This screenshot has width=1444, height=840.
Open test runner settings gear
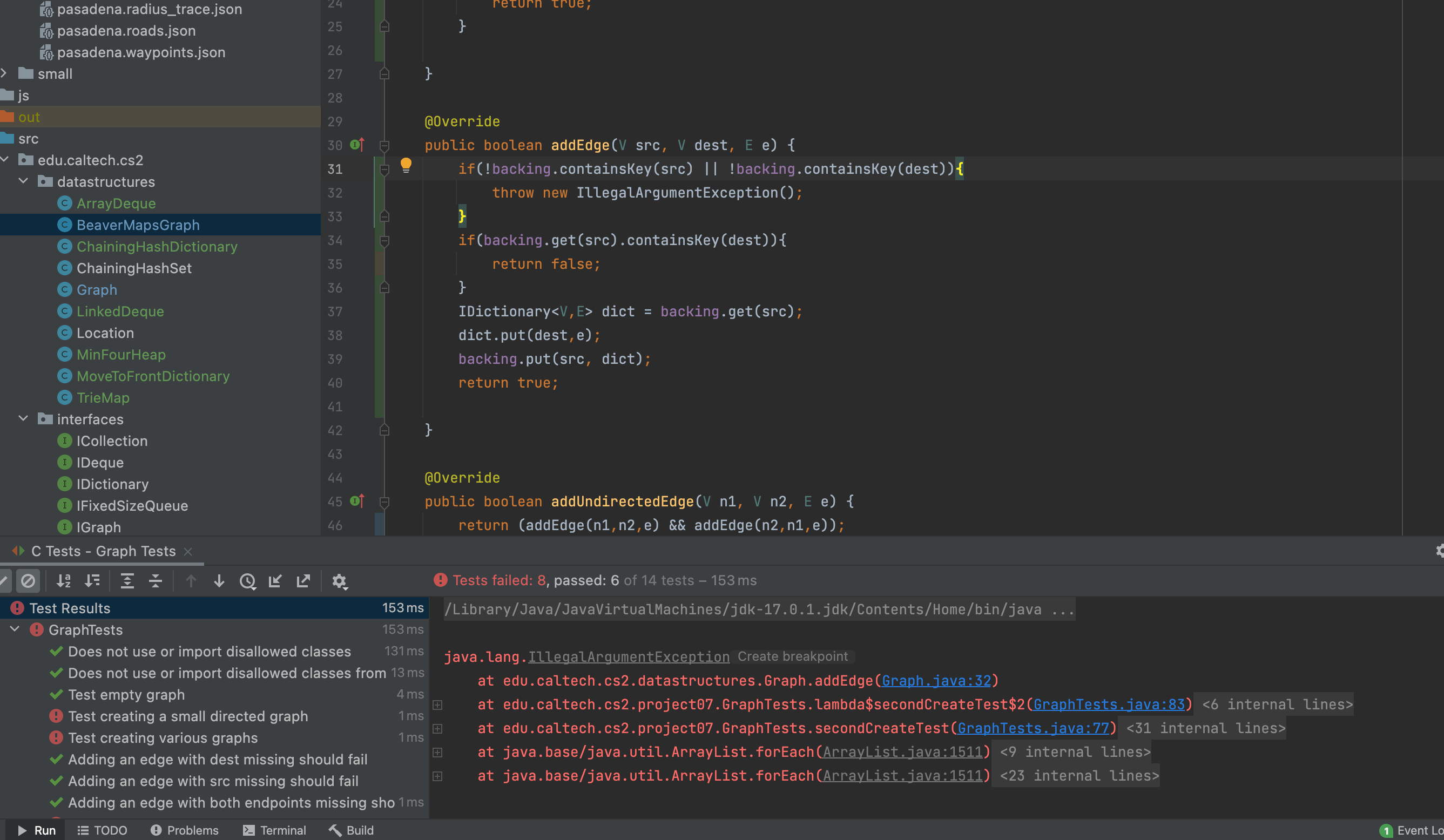[339, 581]
